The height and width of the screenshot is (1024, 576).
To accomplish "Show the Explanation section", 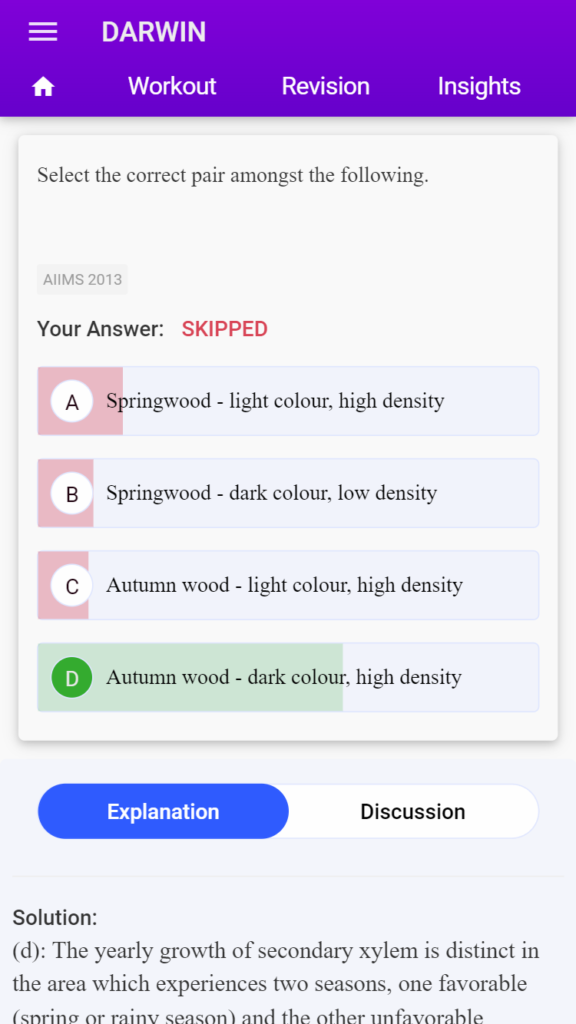I will point(163,812).
